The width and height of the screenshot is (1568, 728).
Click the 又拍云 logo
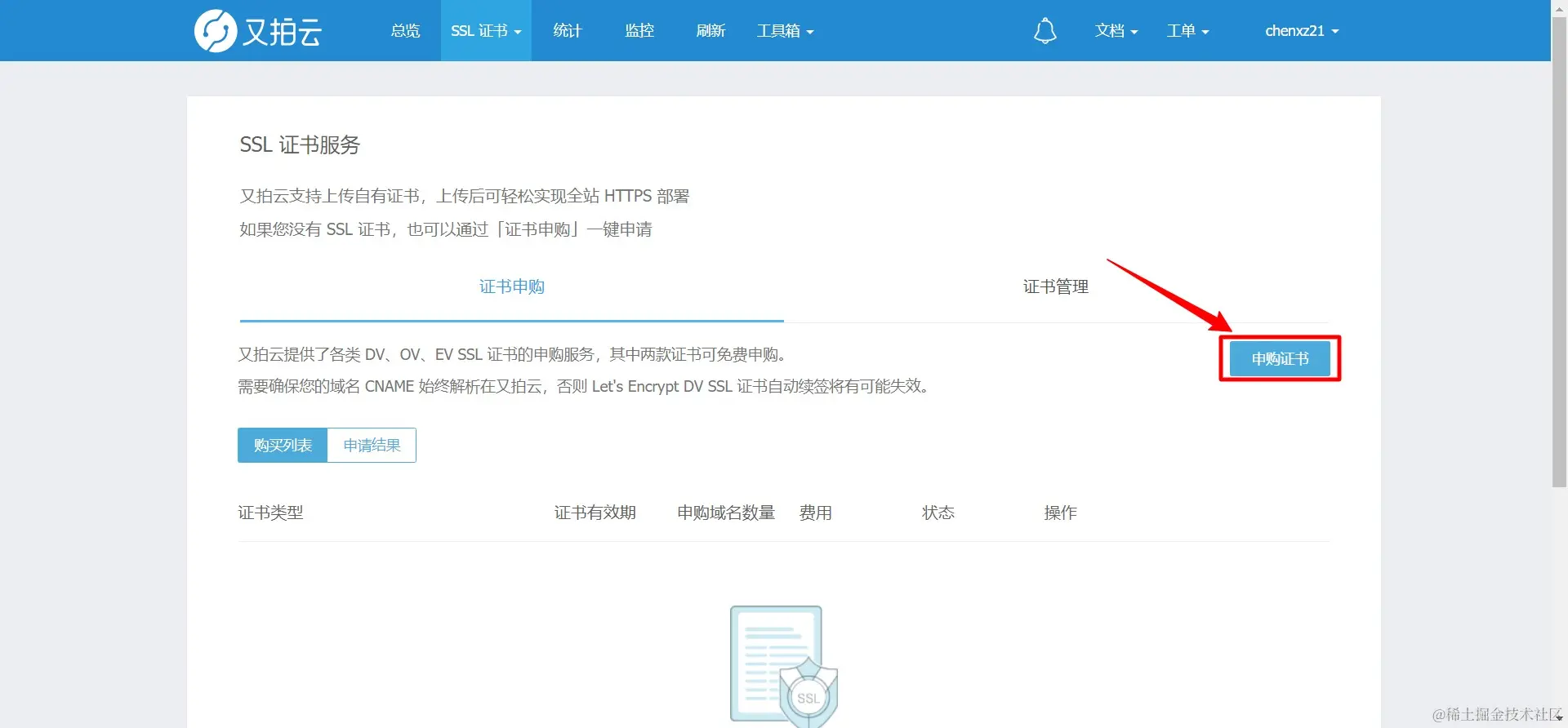pyautogui.click(x=258, y=31)
